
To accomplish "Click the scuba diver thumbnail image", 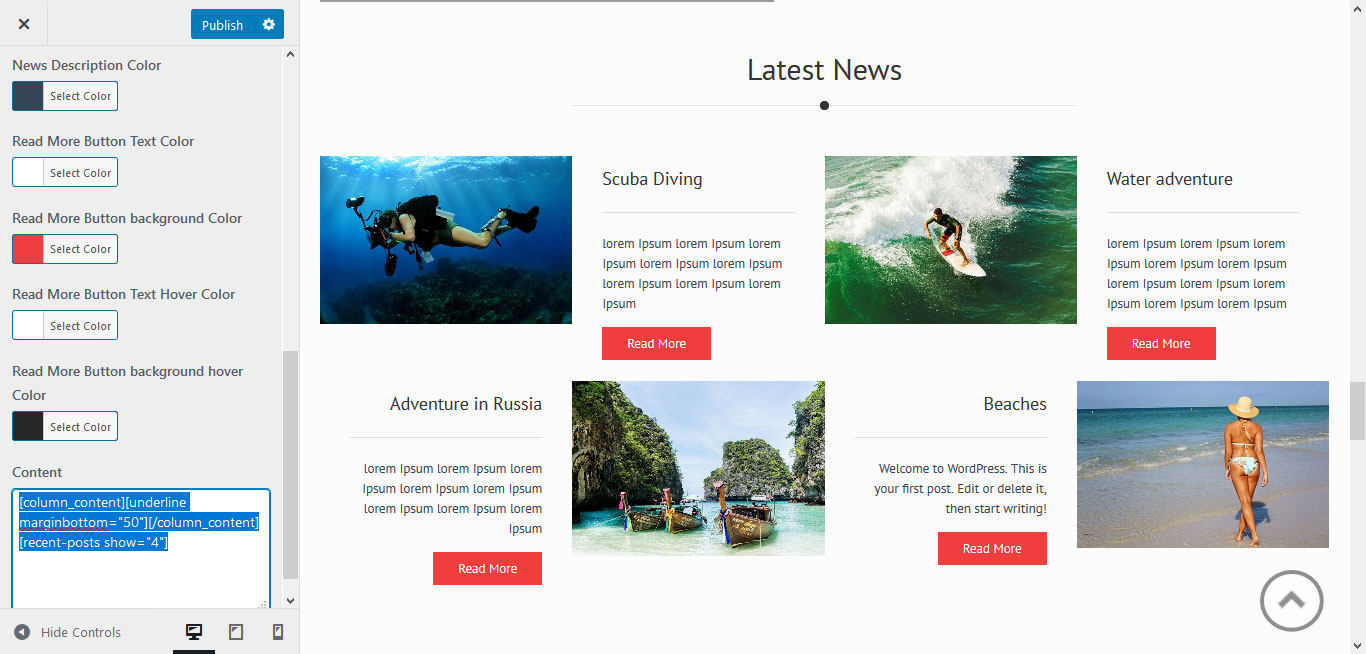I will (x=446, y=240).
